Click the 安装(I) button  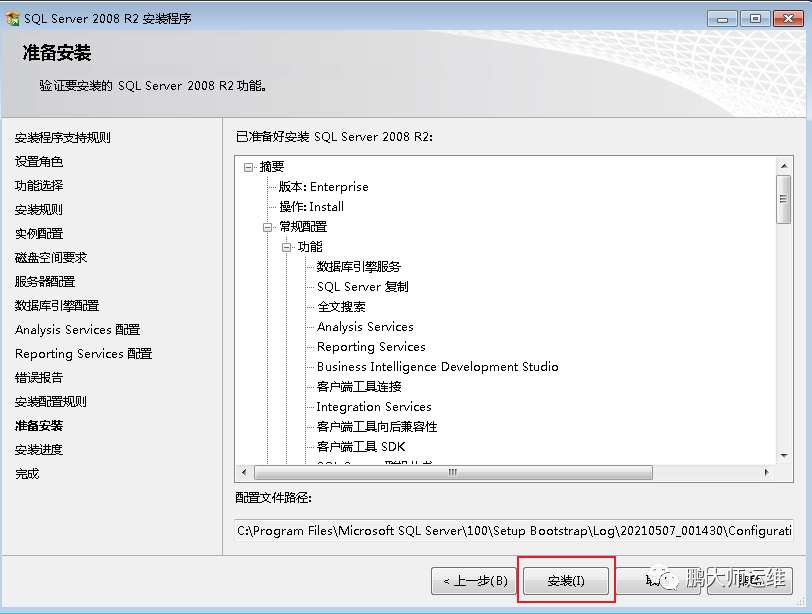566,581
